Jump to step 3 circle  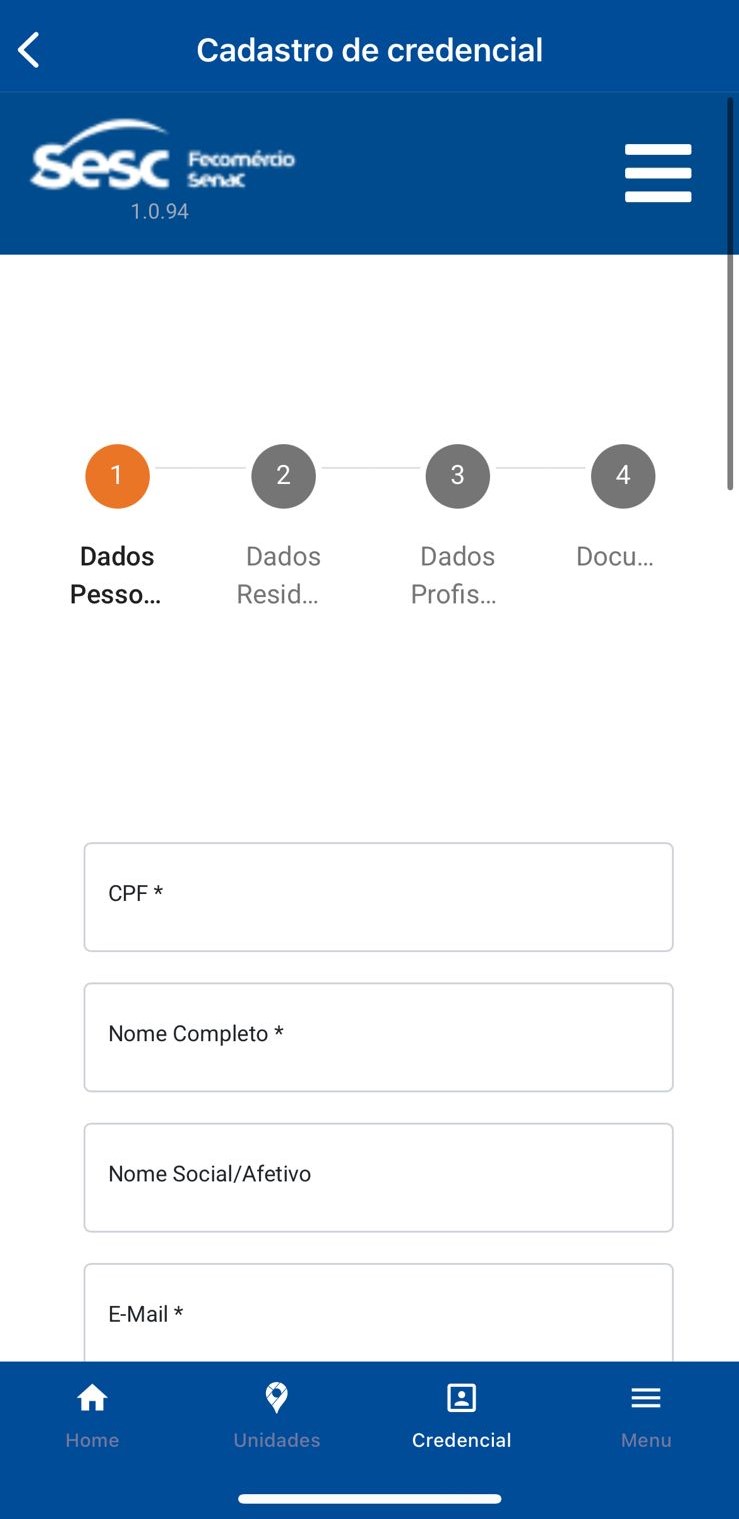tap(457, 476)
